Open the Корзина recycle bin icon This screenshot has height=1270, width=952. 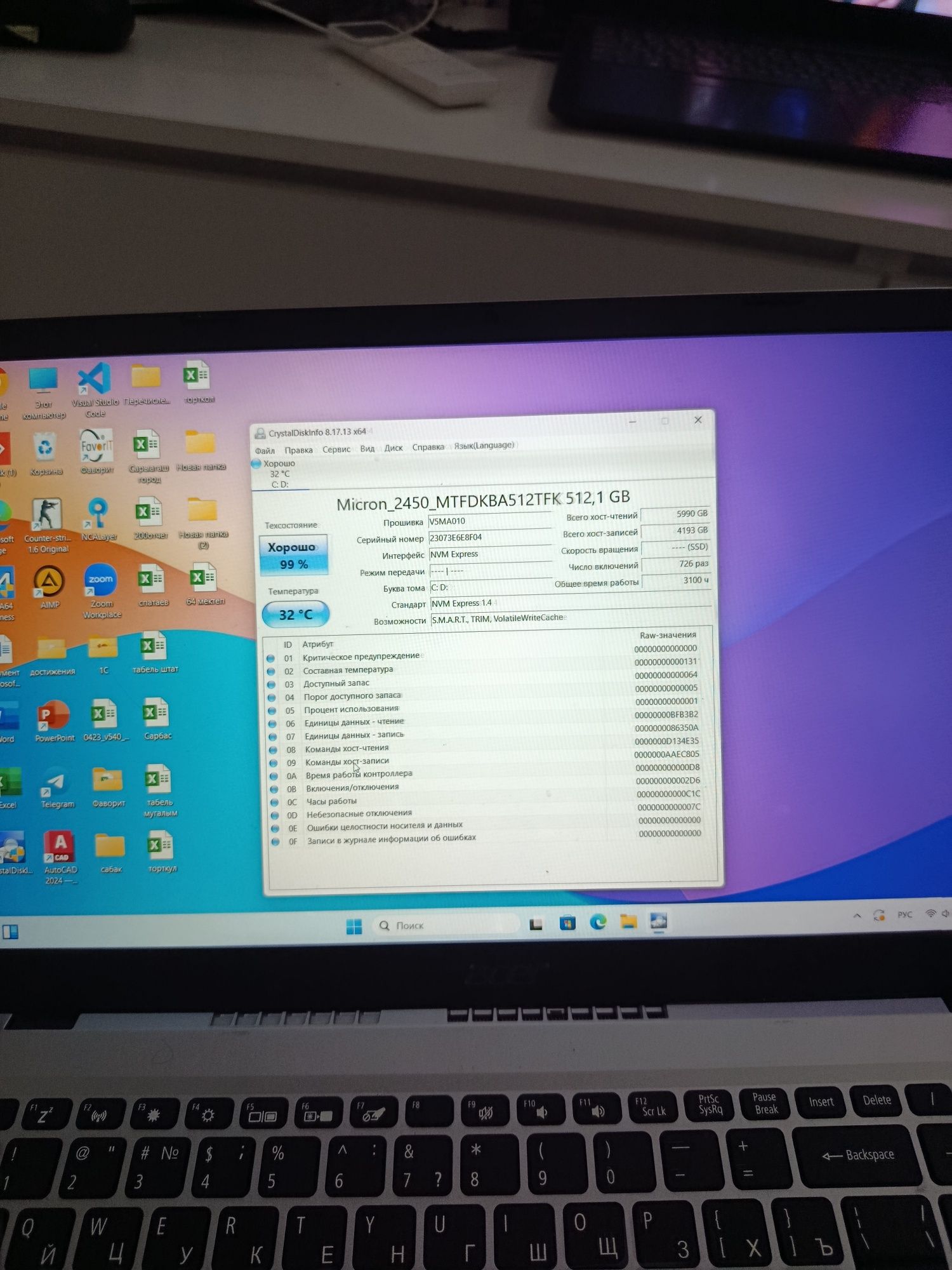(46, 453)
